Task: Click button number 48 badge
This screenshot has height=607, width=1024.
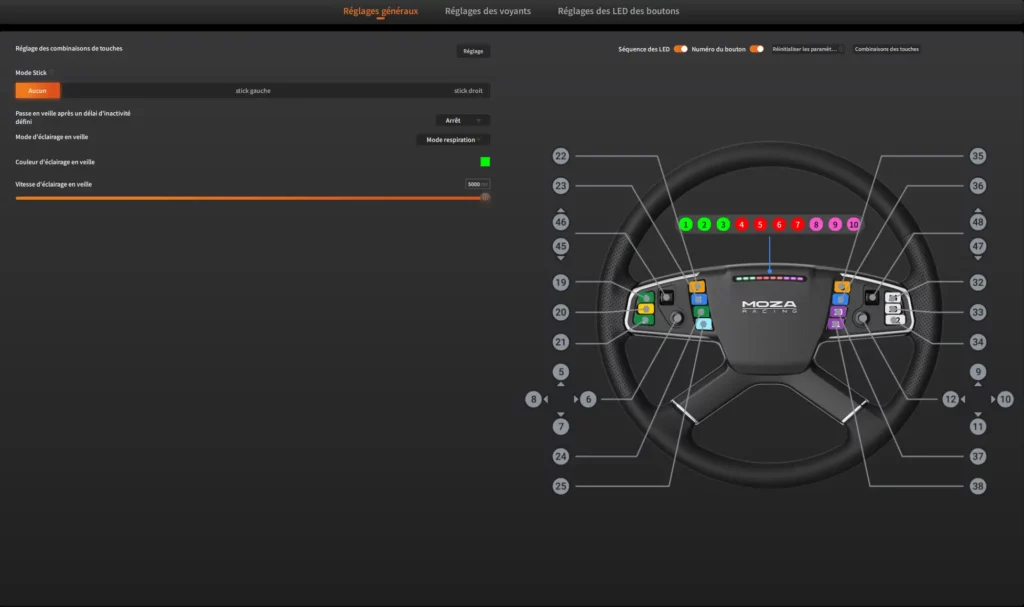Action: [978, 222]
